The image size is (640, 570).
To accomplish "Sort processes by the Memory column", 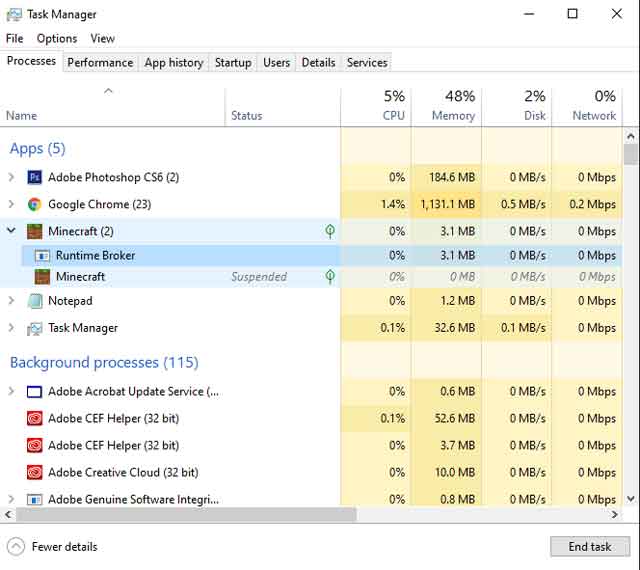I will coord(446,106).
